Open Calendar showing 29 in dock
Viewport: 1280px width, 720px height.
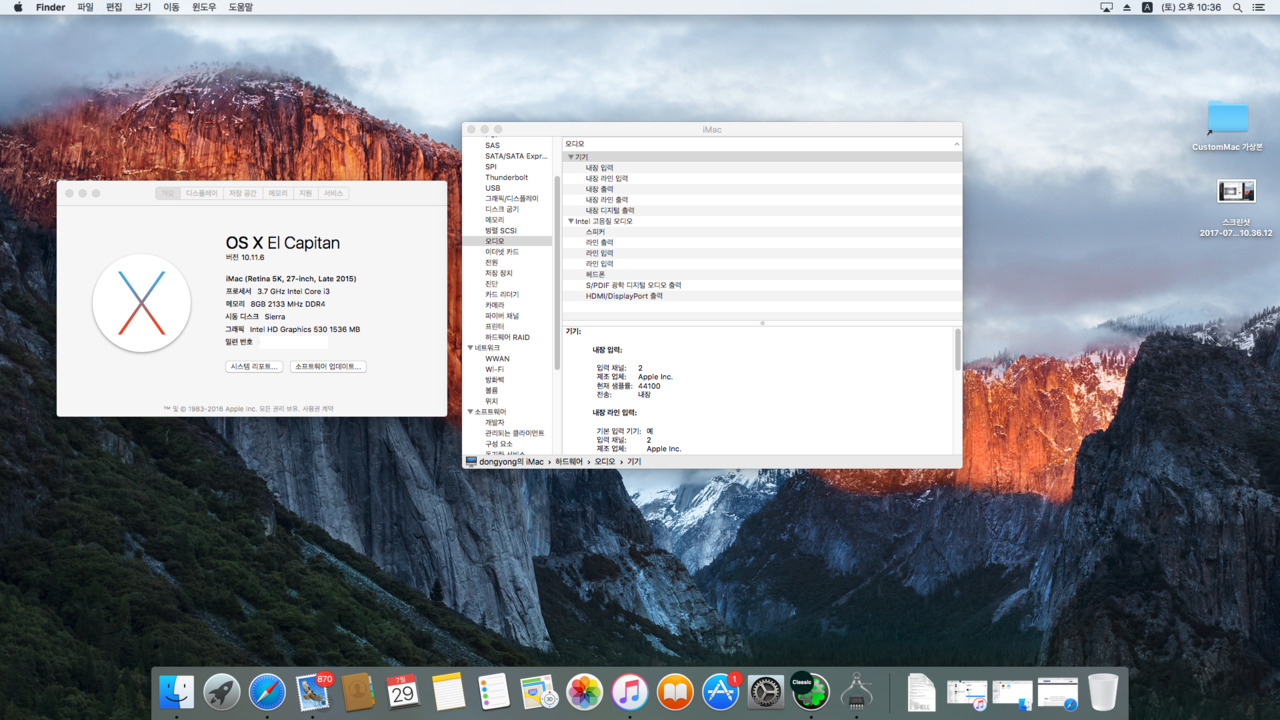tap(403, 691)
